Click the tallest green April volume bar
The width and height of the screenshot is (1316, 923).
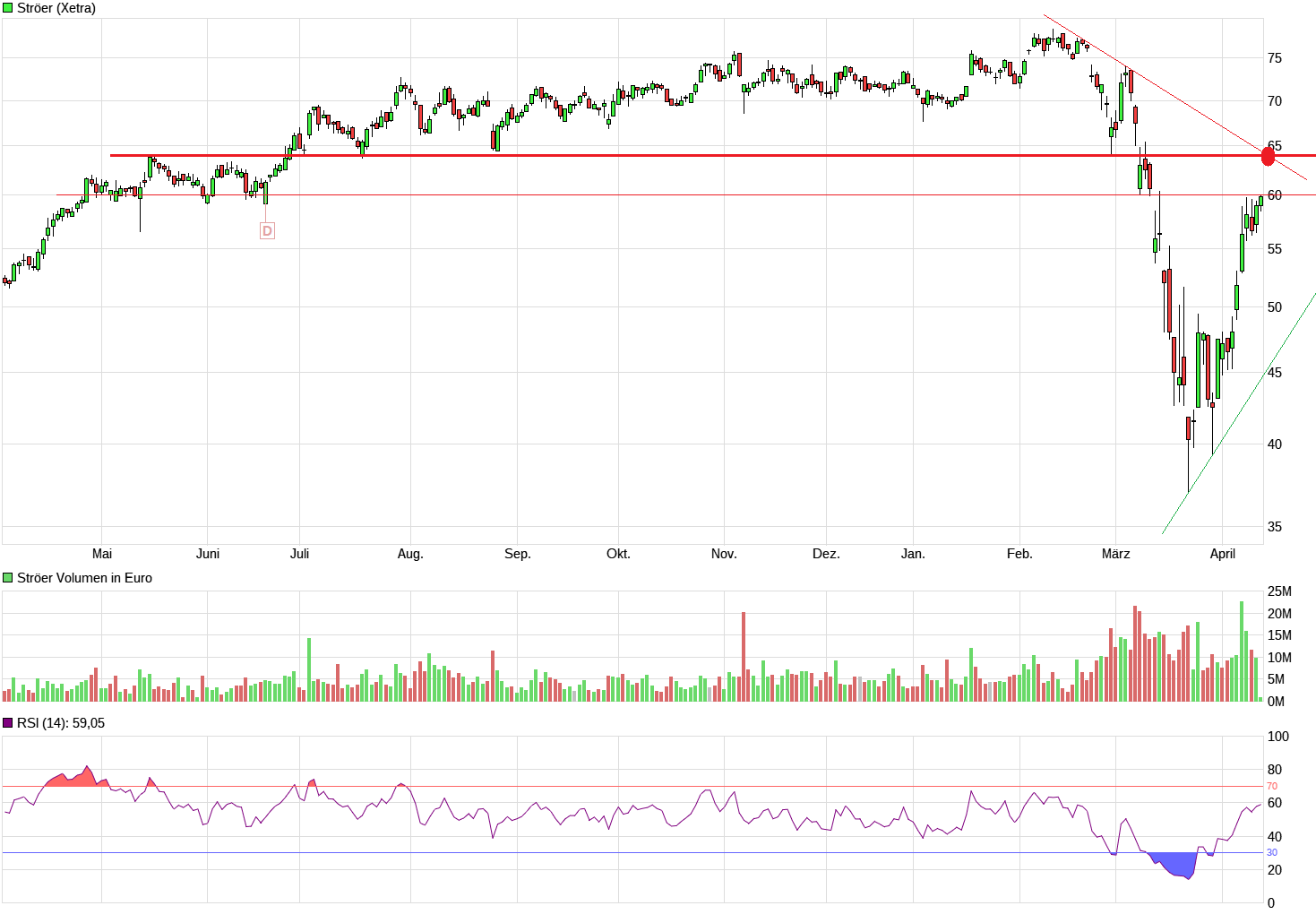[1242, 651]
